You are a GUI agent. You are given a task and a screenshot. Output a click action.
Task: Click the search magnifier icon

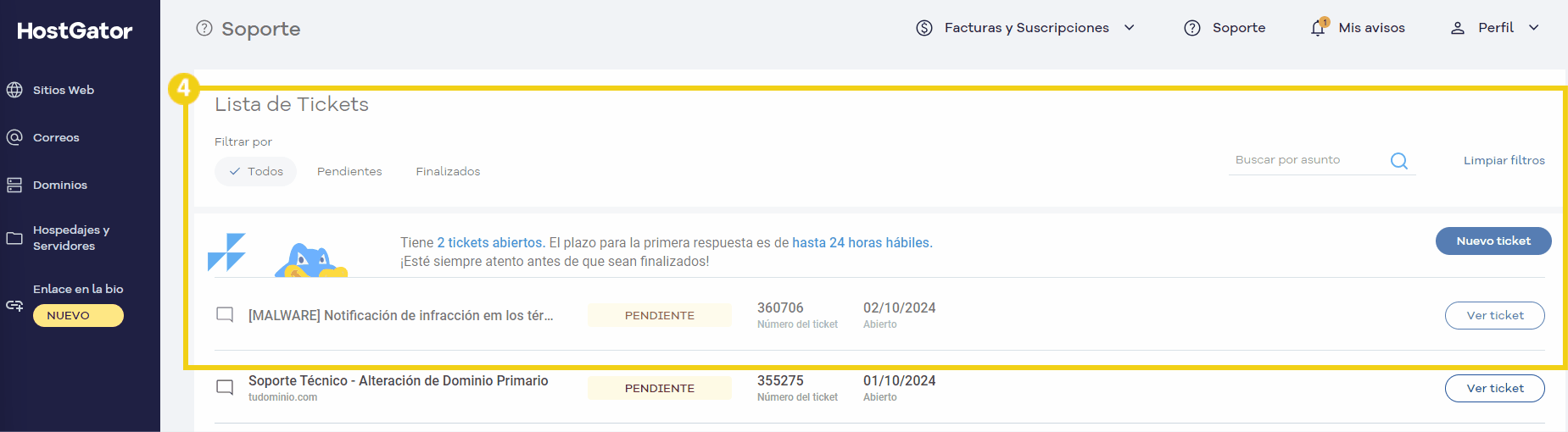coord(1399,161)
